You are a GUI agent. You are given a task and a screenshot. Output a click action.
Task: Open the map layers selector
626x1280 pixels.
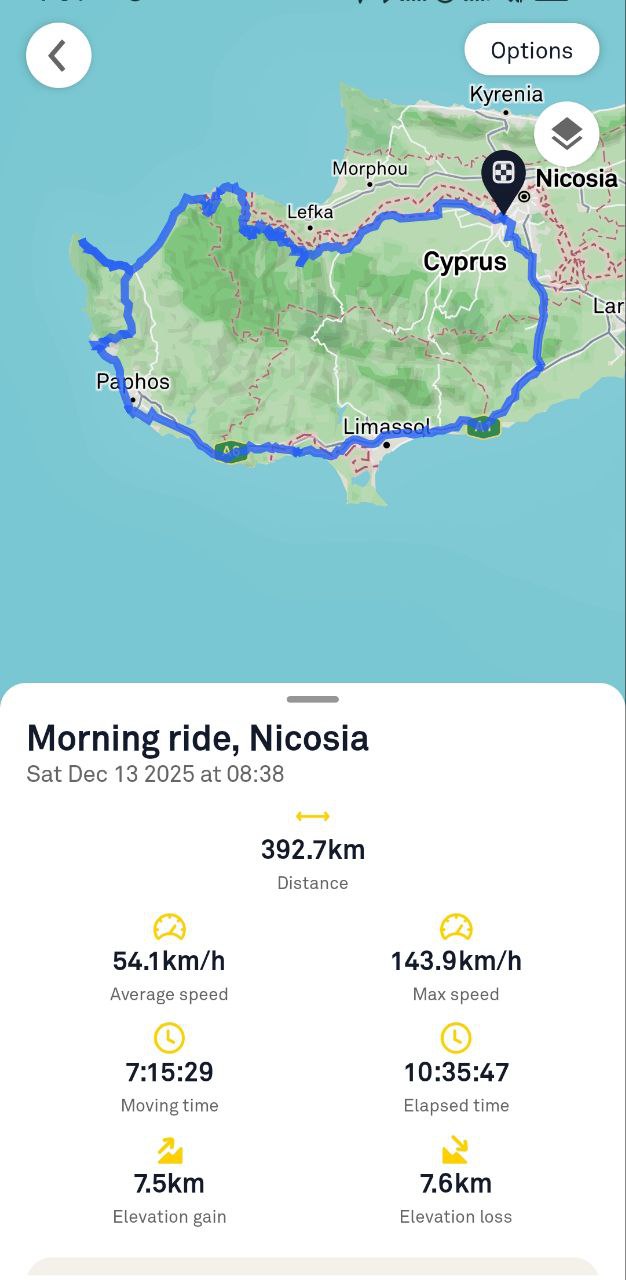point(566,134)
